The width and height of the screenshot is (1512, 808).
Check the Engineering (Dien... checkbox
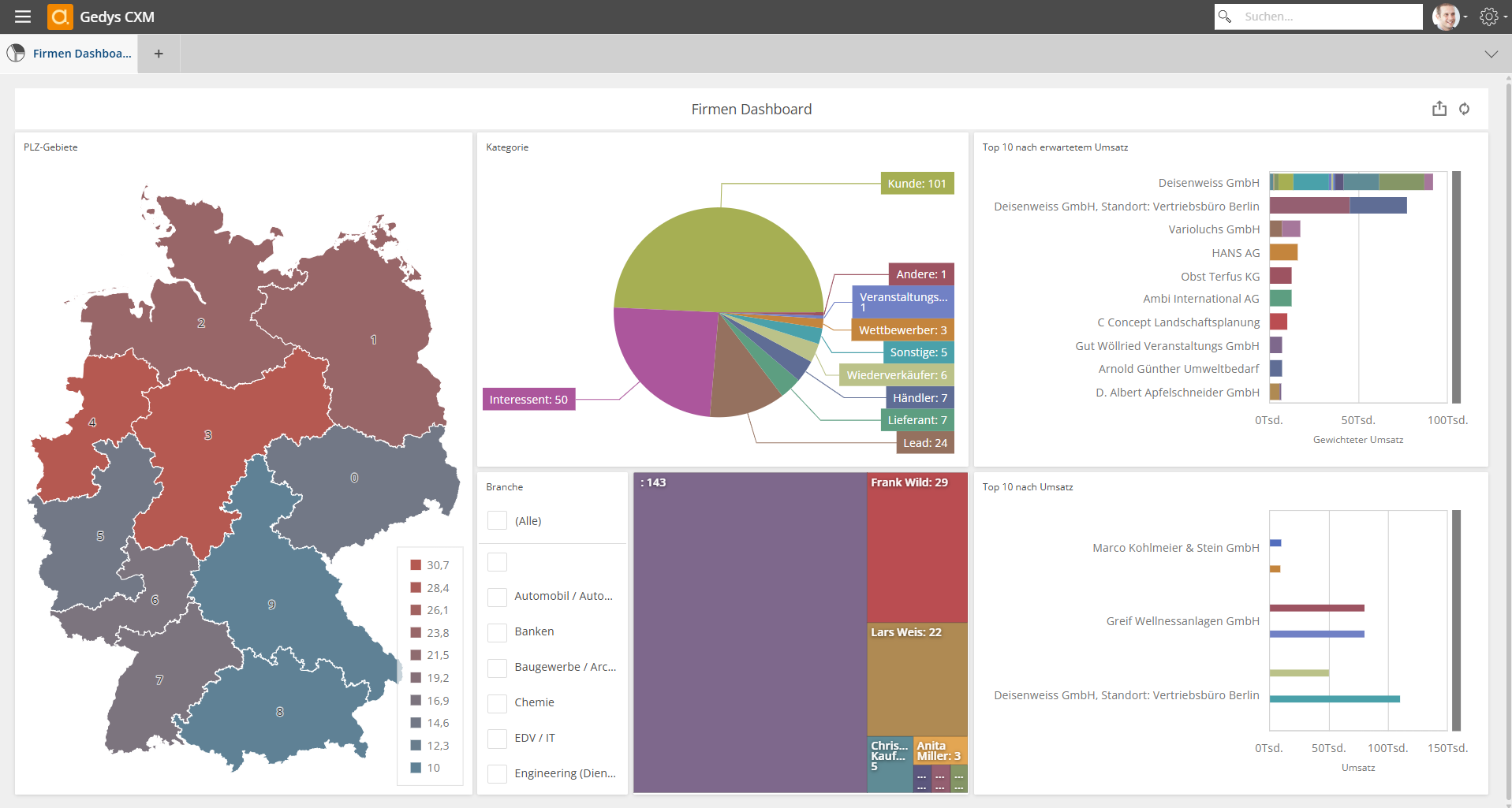[497, 774]
